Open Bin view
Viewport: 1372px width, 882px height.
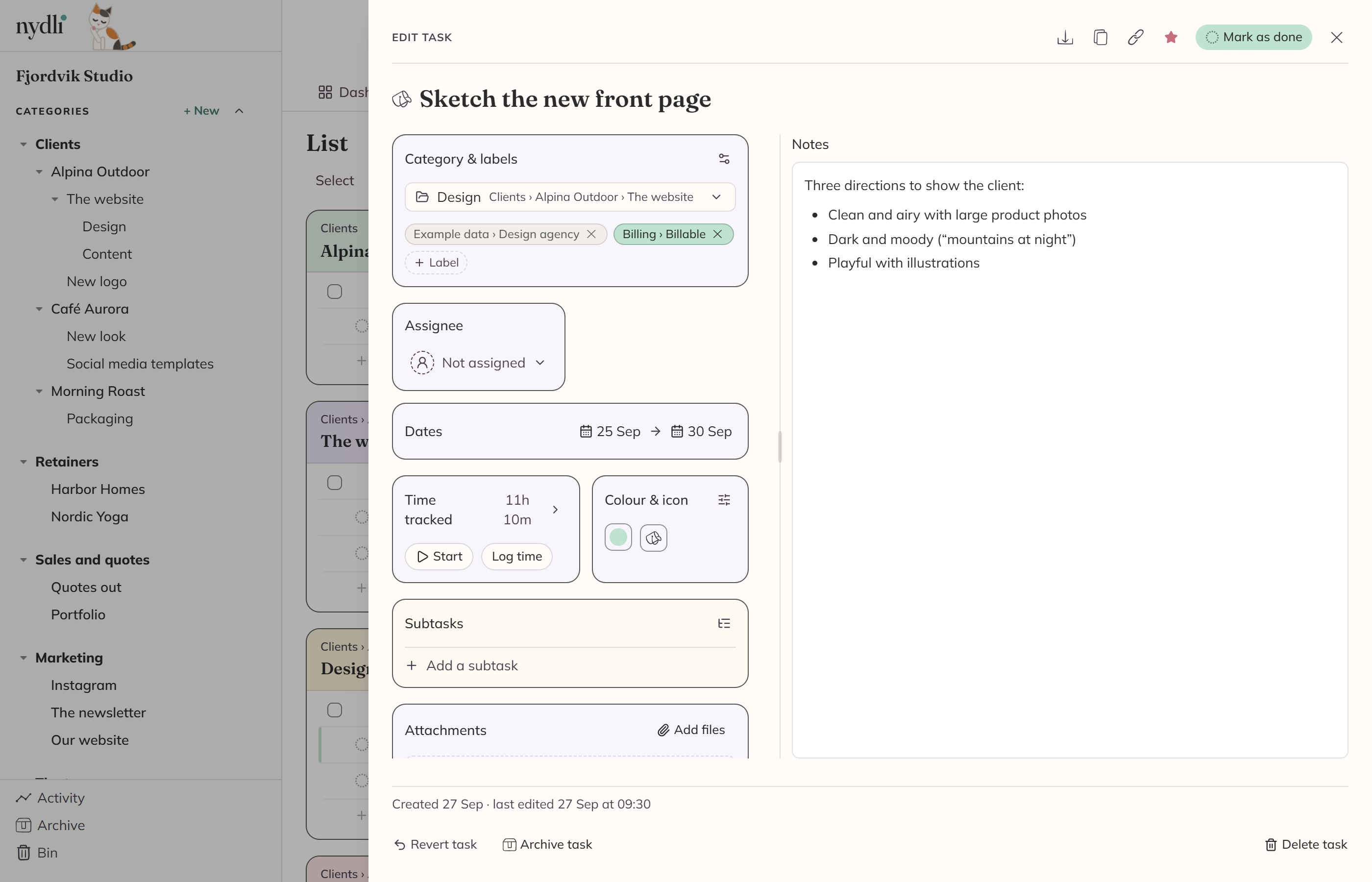tap(37, 853)
